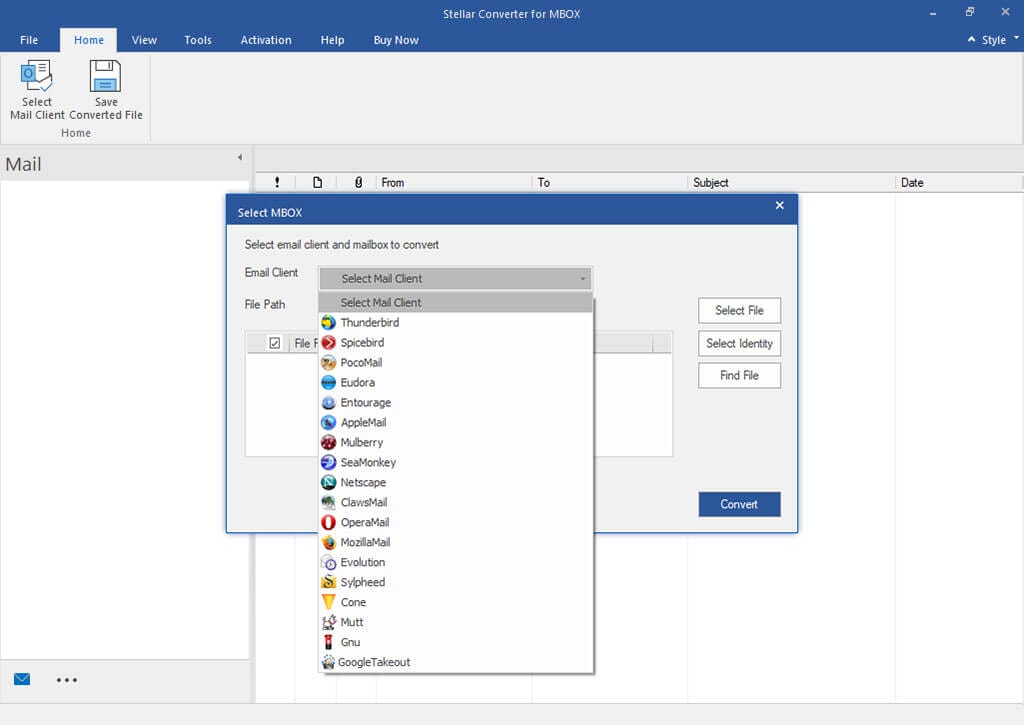1024x725 pixels.
Task: Switch to the Tools tab
Action: pyautogui.click(x=197, y=40)
